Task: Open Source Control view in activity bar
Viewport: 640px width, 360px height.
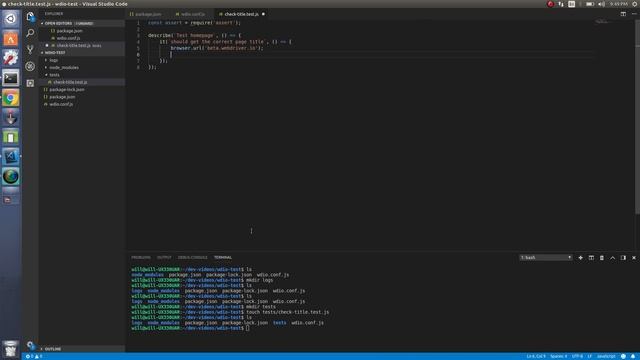Action: click(x=30, y=49)
